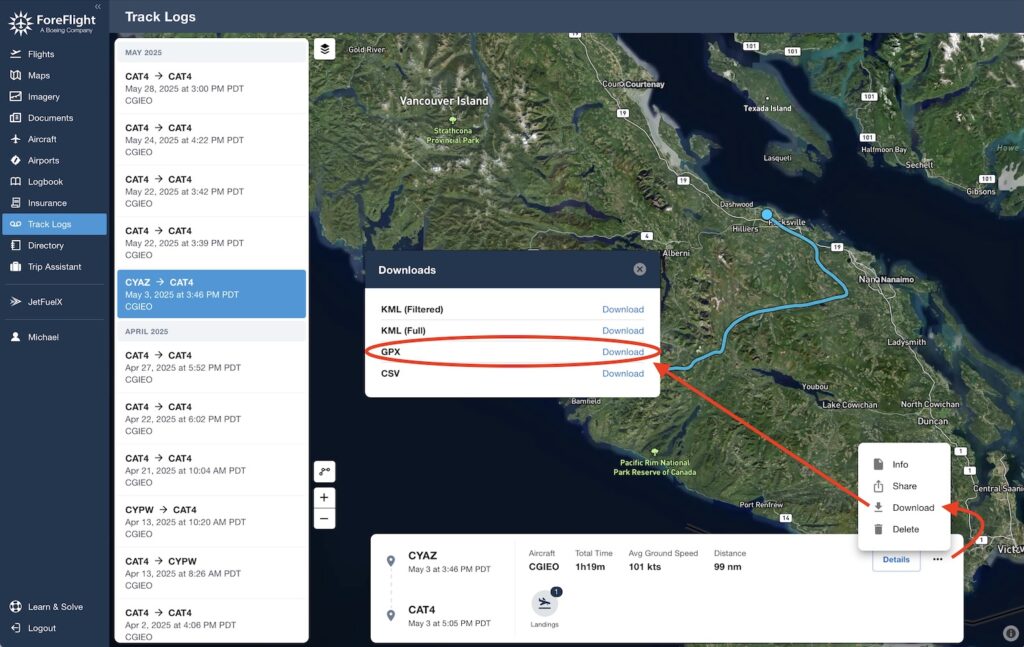This screenshot has height=647, width=1024.
Task: Download the GPX track file
Action: point(622,352)
